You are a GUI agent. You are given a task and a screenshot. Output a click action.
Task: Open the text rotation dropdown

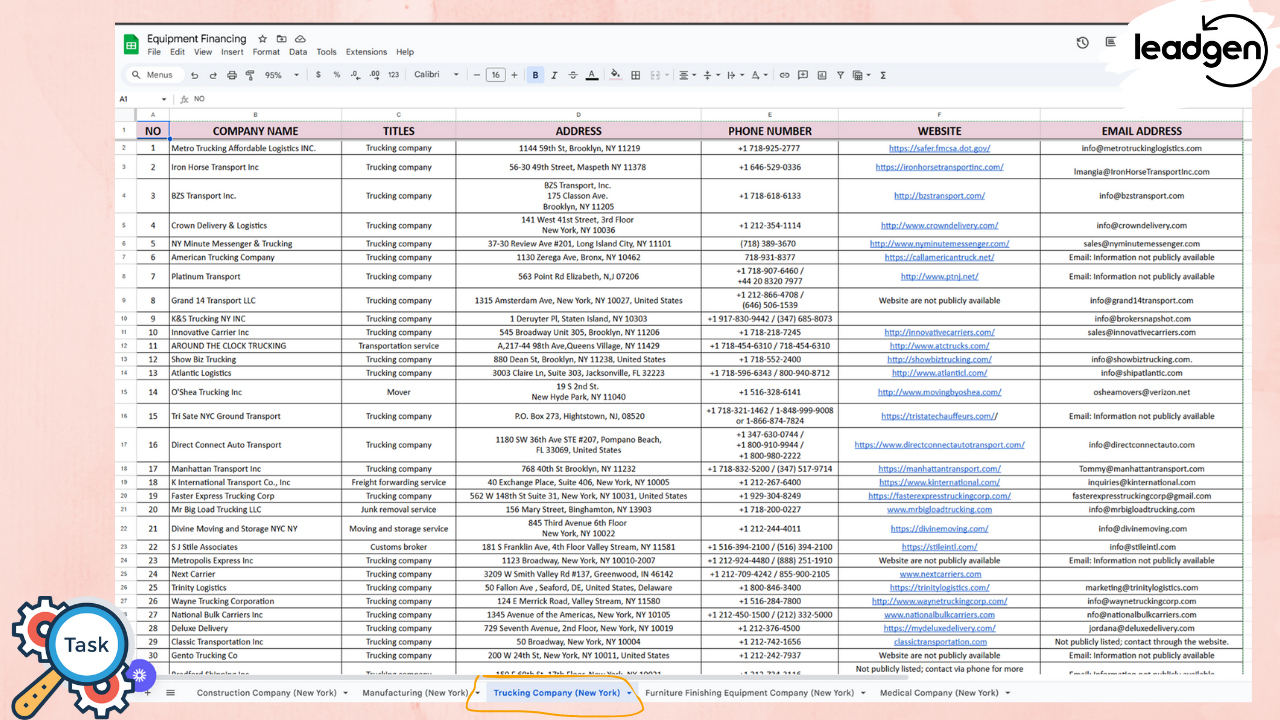point(759,75)
